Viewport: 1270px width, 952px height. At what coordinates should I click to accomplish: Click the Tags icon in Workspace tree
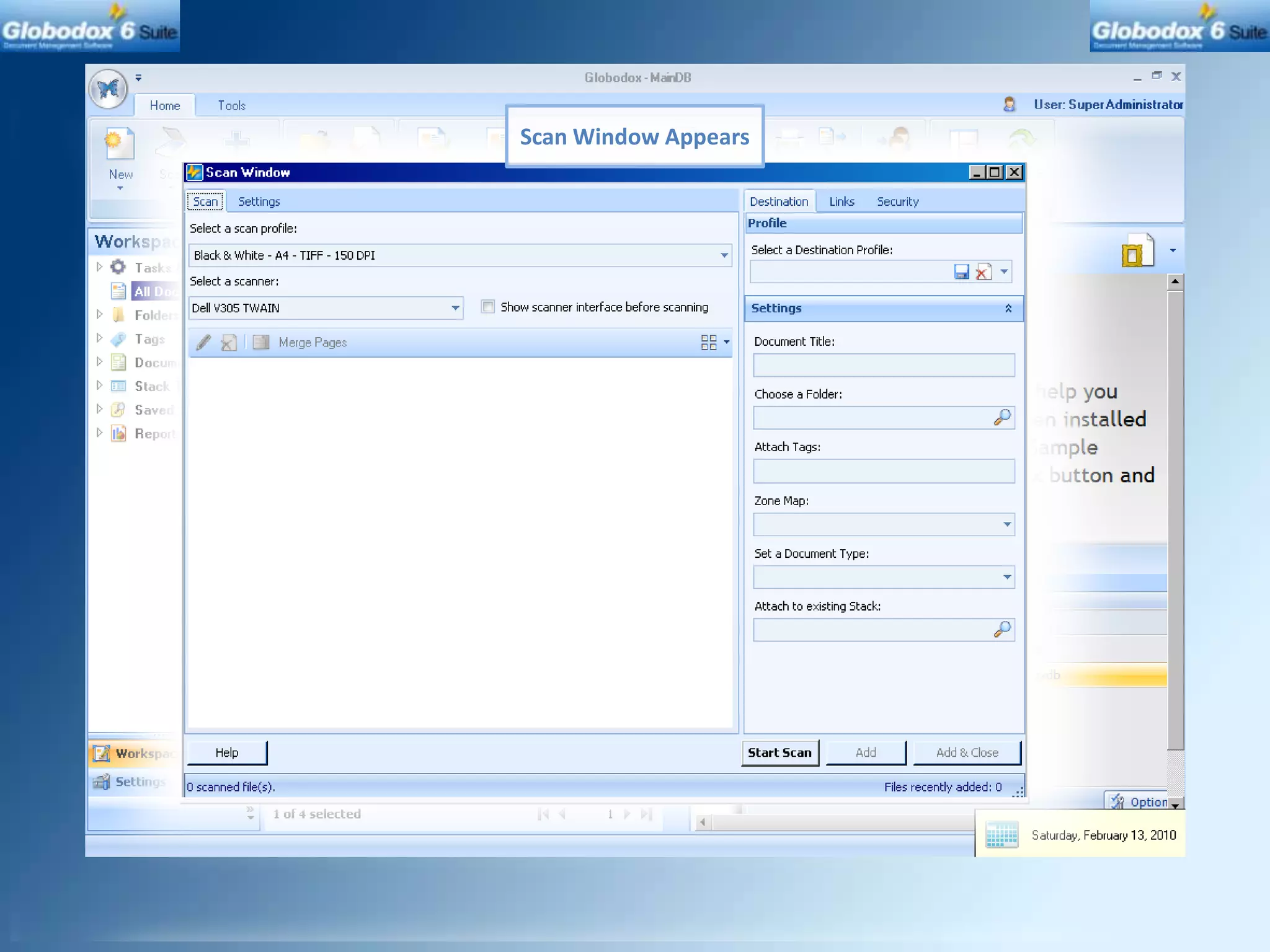[118, 339]
